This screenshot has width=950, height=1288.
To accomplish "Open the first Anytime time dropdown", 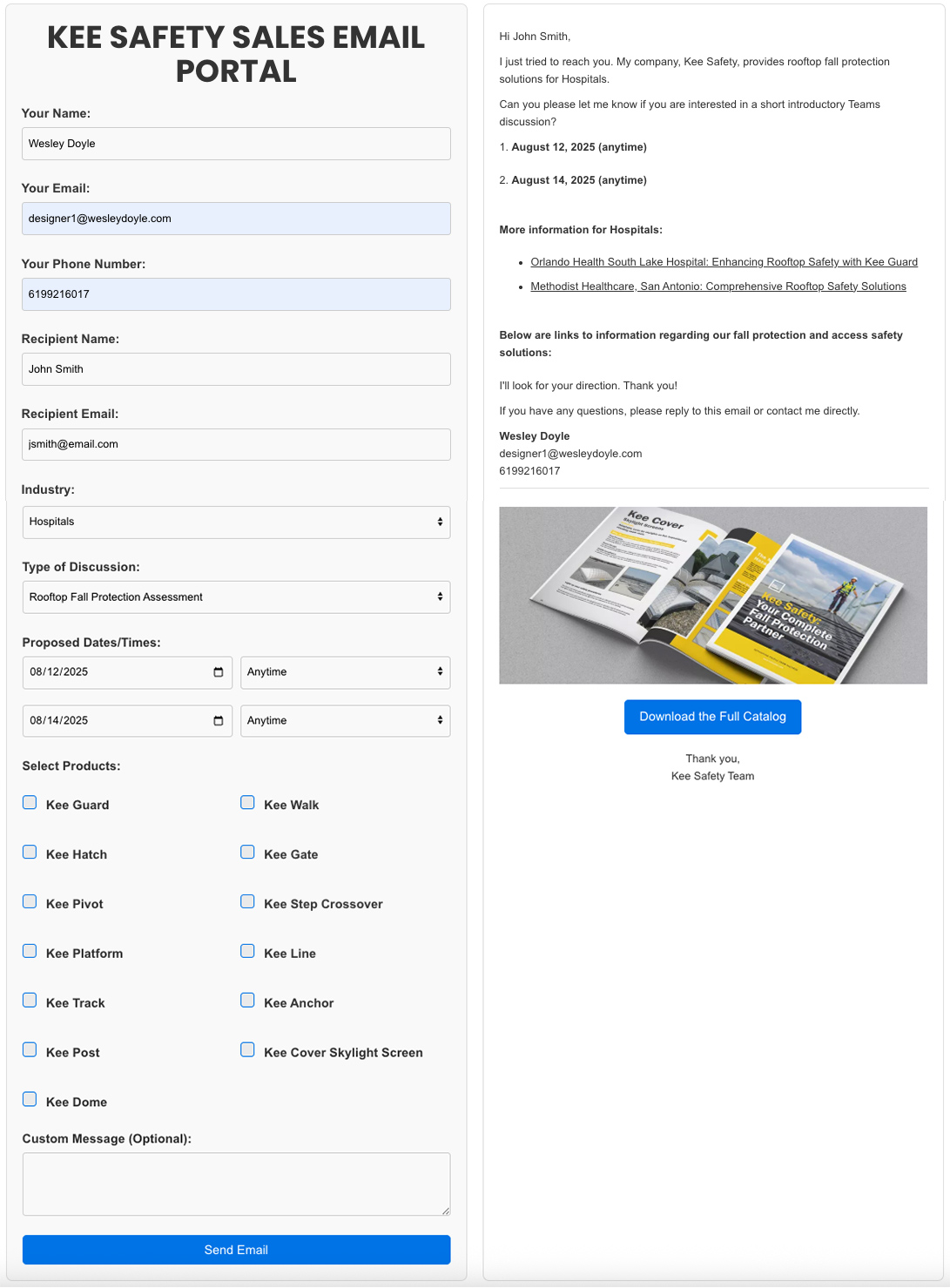I will pos(345,672).
